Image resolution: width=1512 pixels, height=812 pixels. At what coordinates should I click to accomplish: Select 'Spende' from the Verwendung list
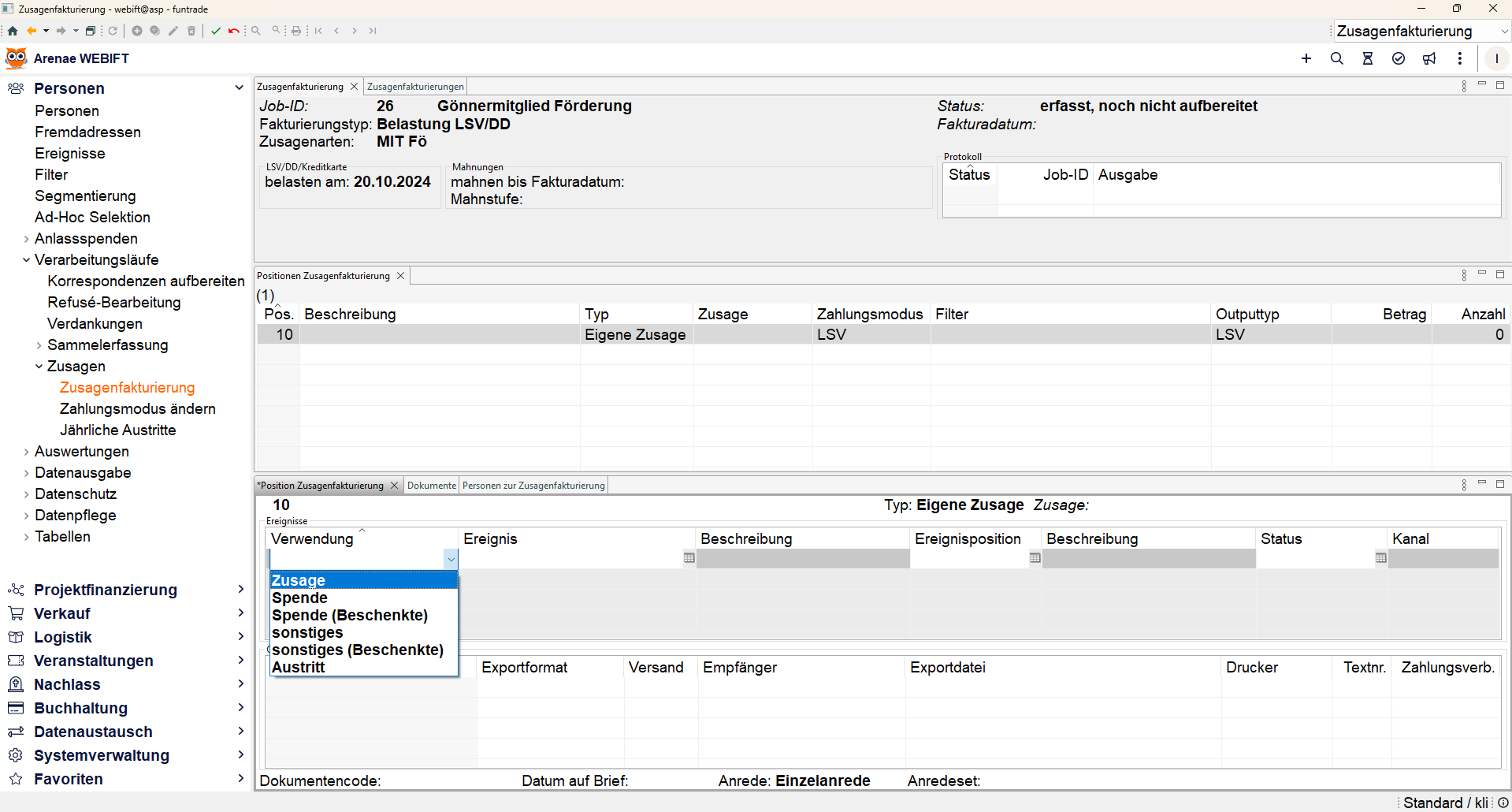pyautogui.click(x=299, y=598)
